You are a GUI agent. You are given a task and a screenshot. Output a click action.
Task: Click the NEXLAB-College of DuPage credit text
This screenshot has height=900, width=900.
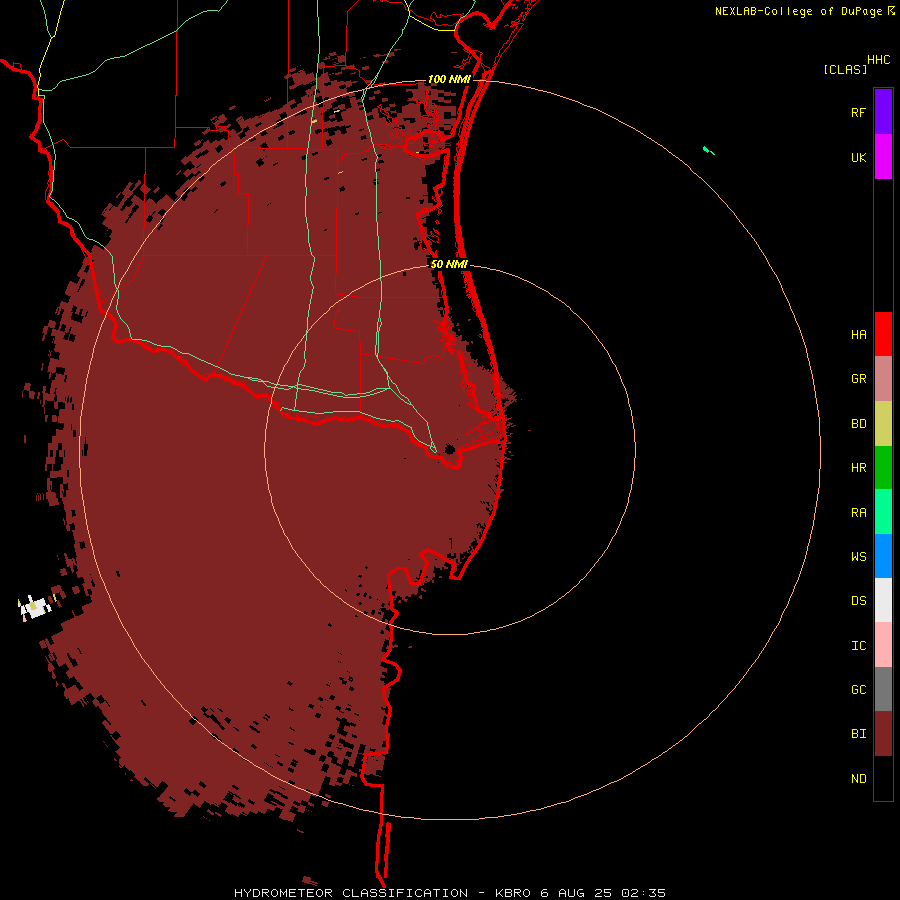[x=798, y=11]
